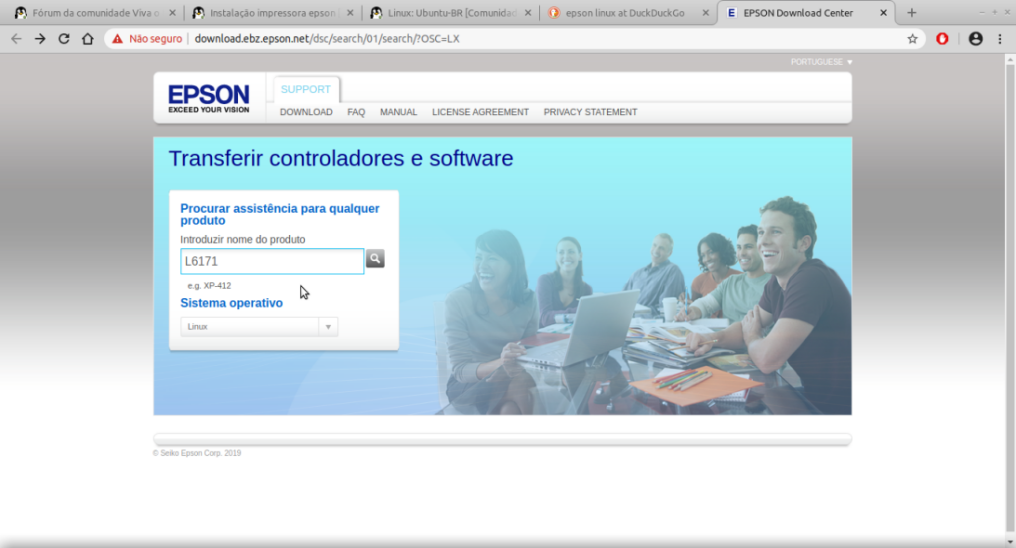1016x548 pixels.
Task: Expand the Sistema operativo Linux dropdown
Action: [259, 326]
